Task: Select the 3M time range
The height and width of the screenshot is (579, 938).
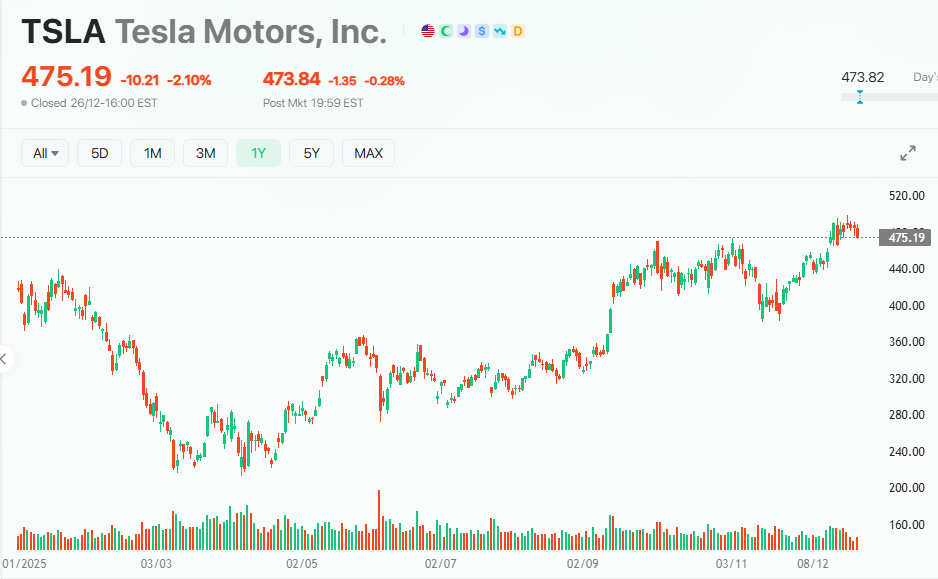Action: coord(205,153)
